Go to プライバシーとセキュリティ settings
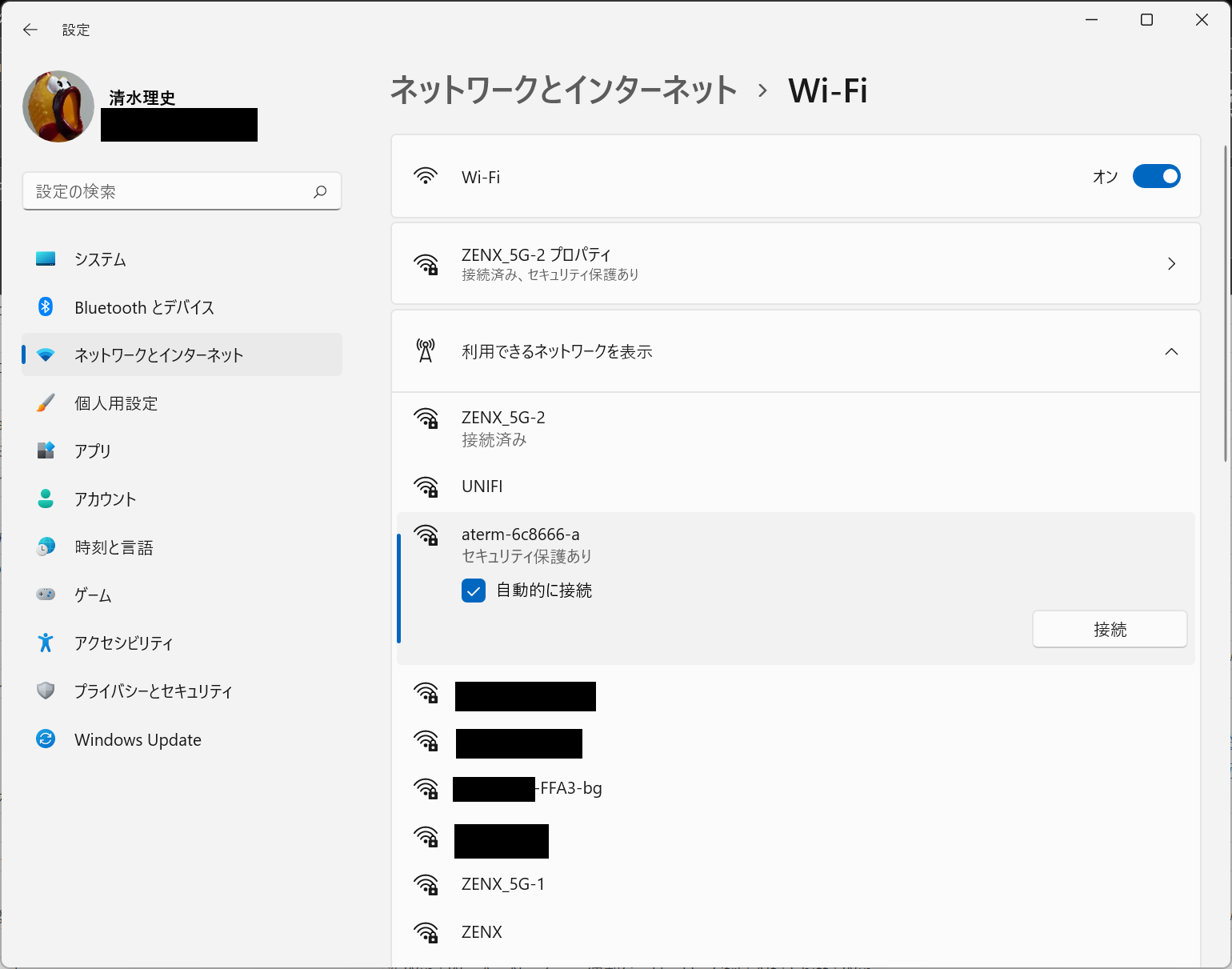Viewport: 1232px width, 969px height. [182, 691]
